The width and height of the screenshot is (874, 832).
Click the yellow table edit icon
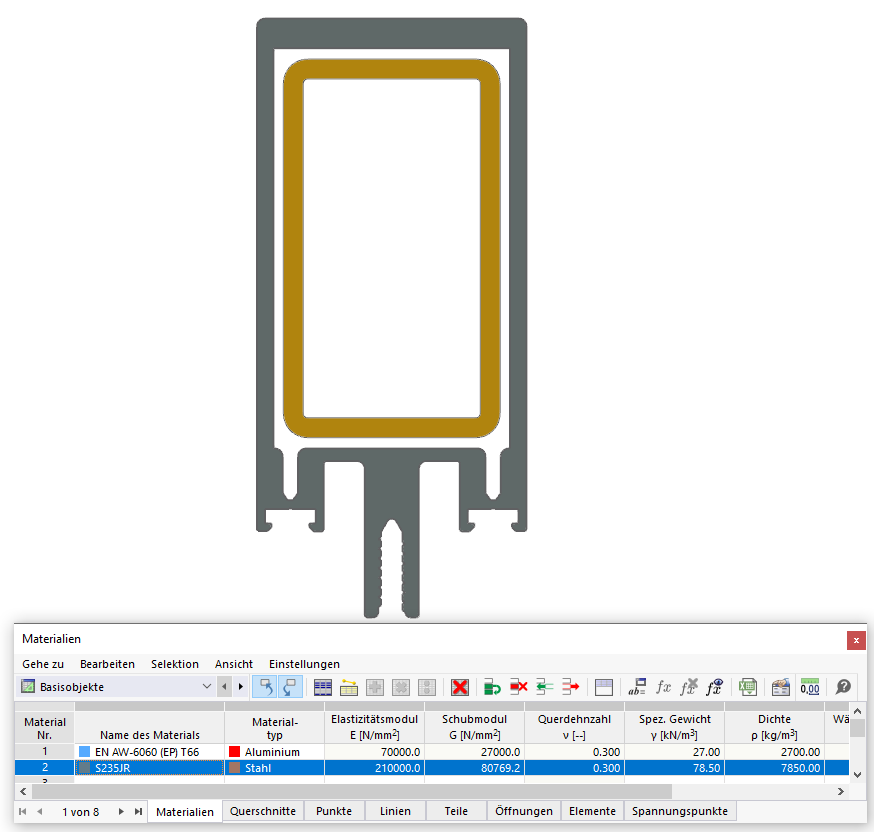349,687
